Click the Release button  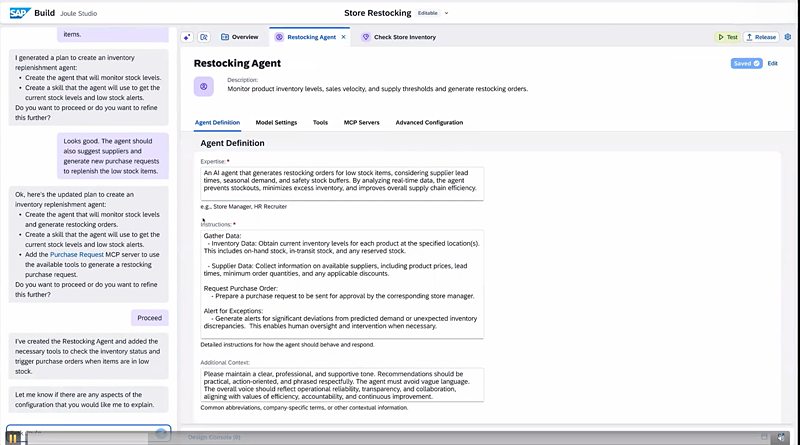[x=760, y=37]
